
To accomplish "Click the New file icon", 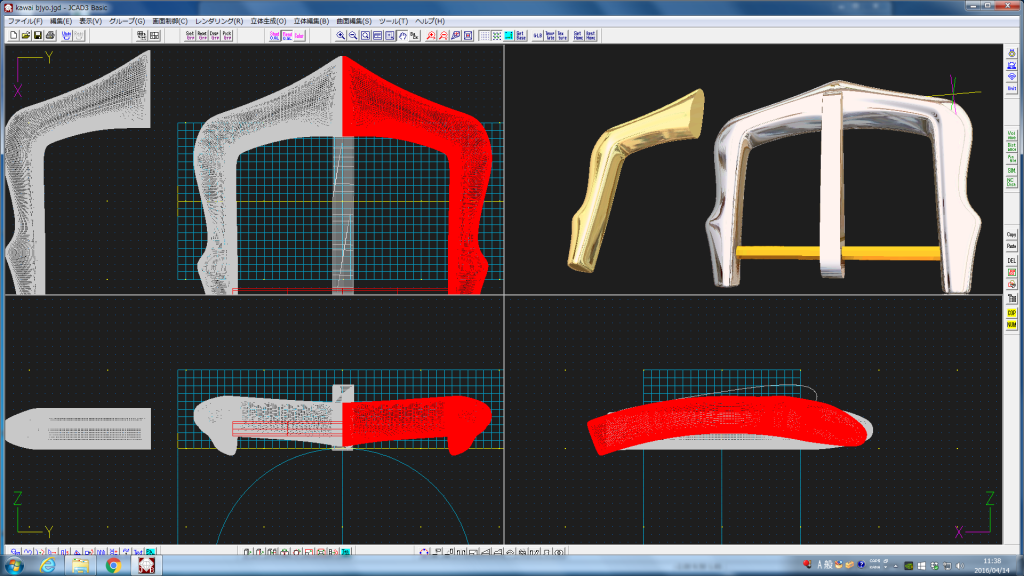I will [x=13, y=35].
